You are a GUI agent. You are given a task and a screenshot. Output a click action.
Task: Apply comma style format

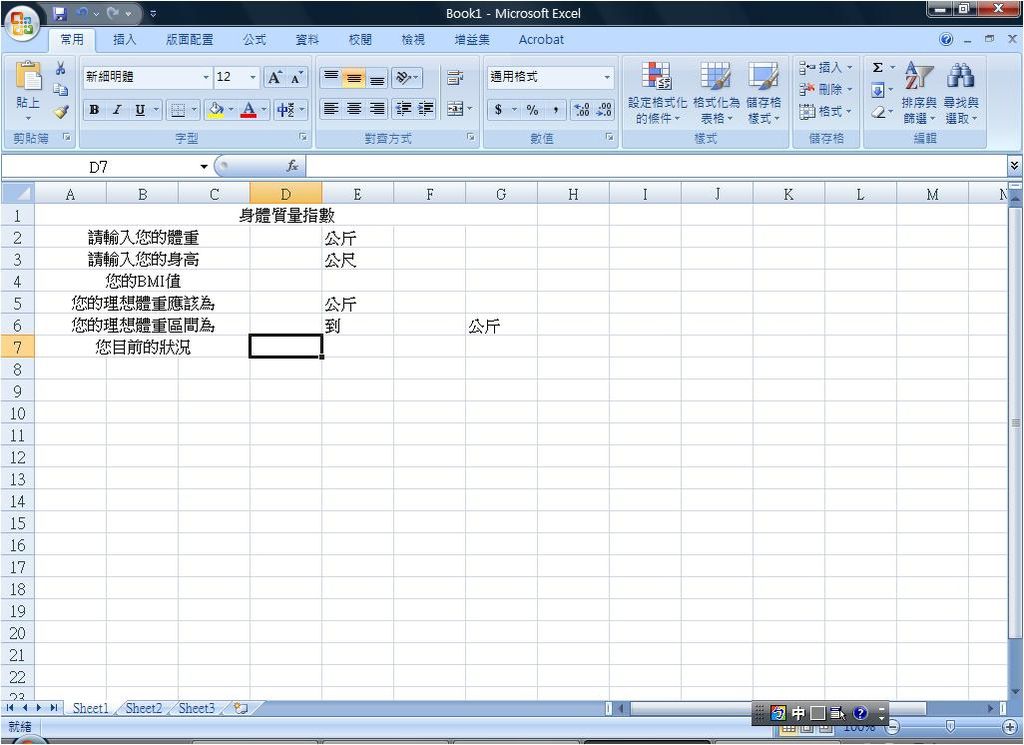(555, 110)
